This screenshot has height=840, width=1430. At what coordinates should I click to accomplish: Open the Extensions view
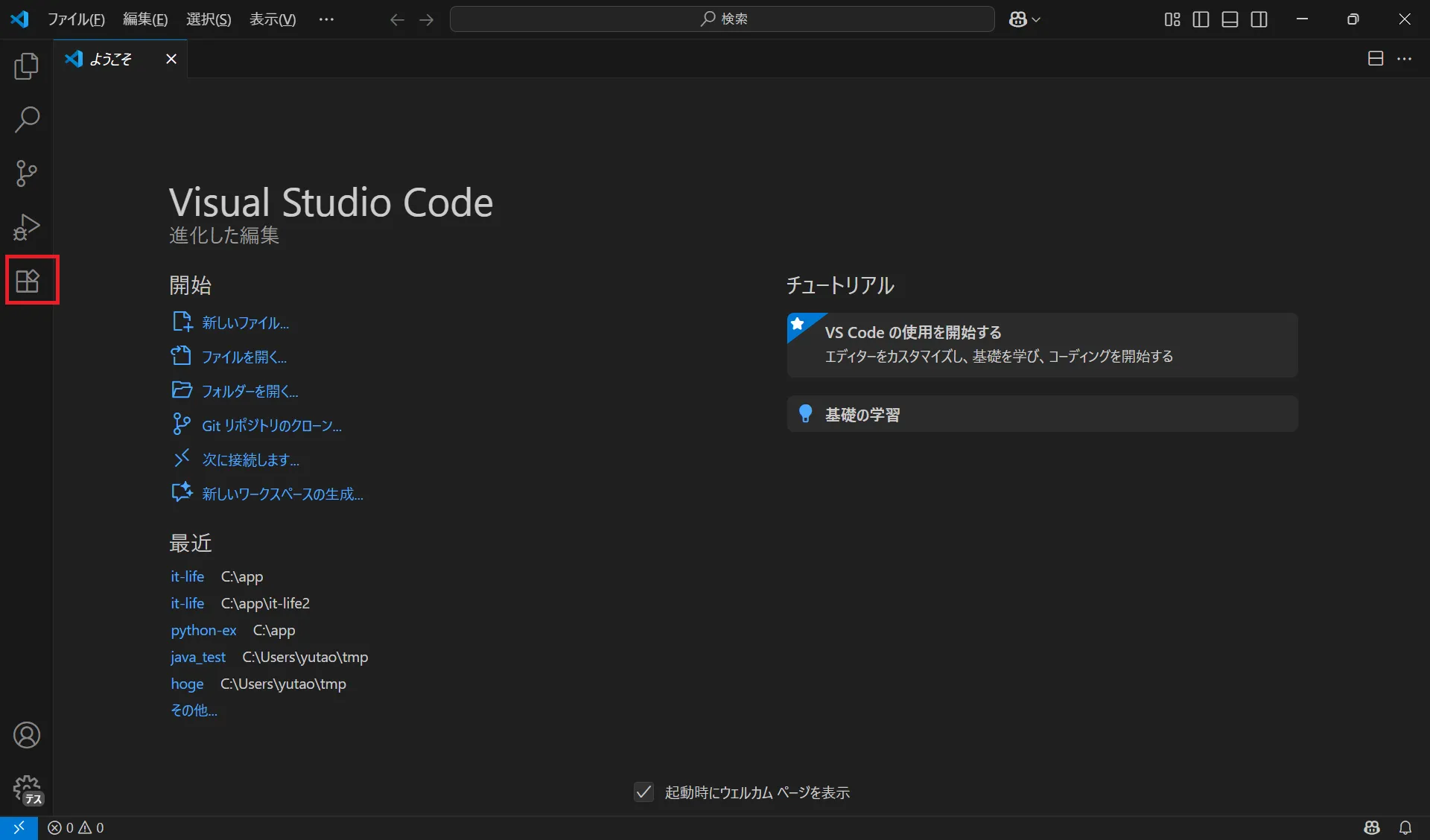28,280
